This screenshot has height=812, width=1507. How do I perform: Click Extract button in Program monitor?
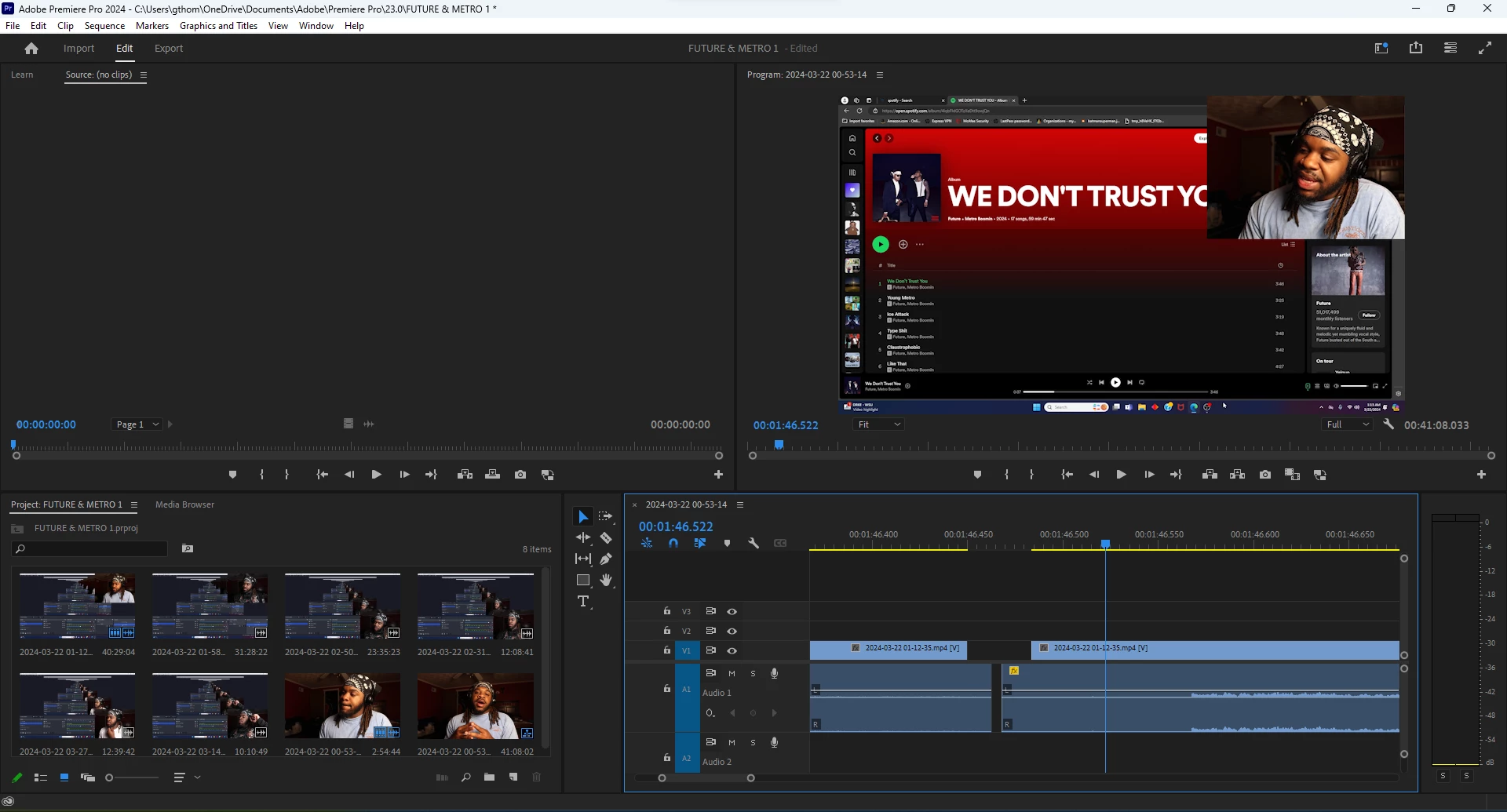tap(1238, 475)
